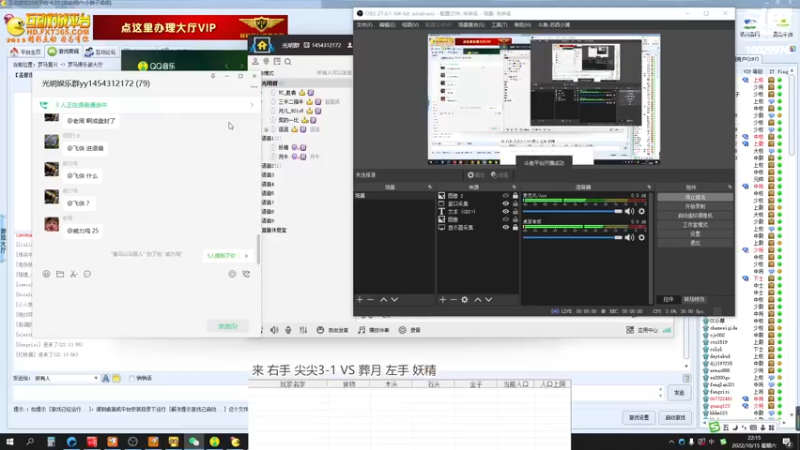
Task: Click 停止推流 button in OBS controls
Action: (695, 197)
